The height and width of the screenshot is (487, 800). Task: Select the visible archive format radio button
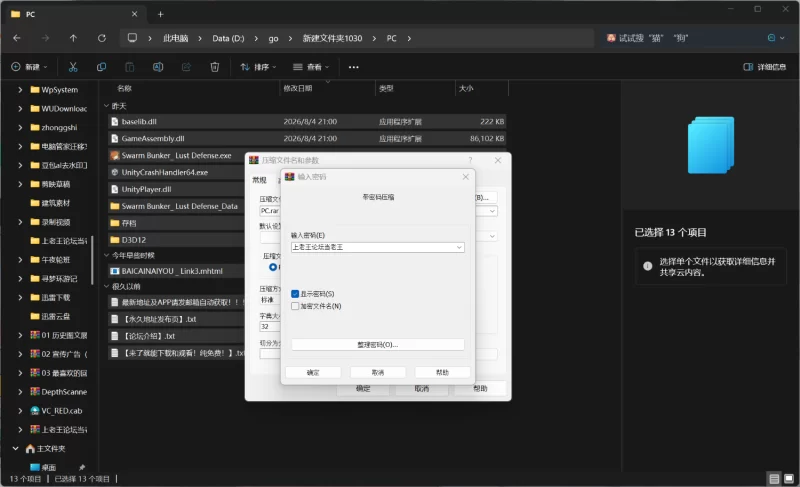(273, 267)
